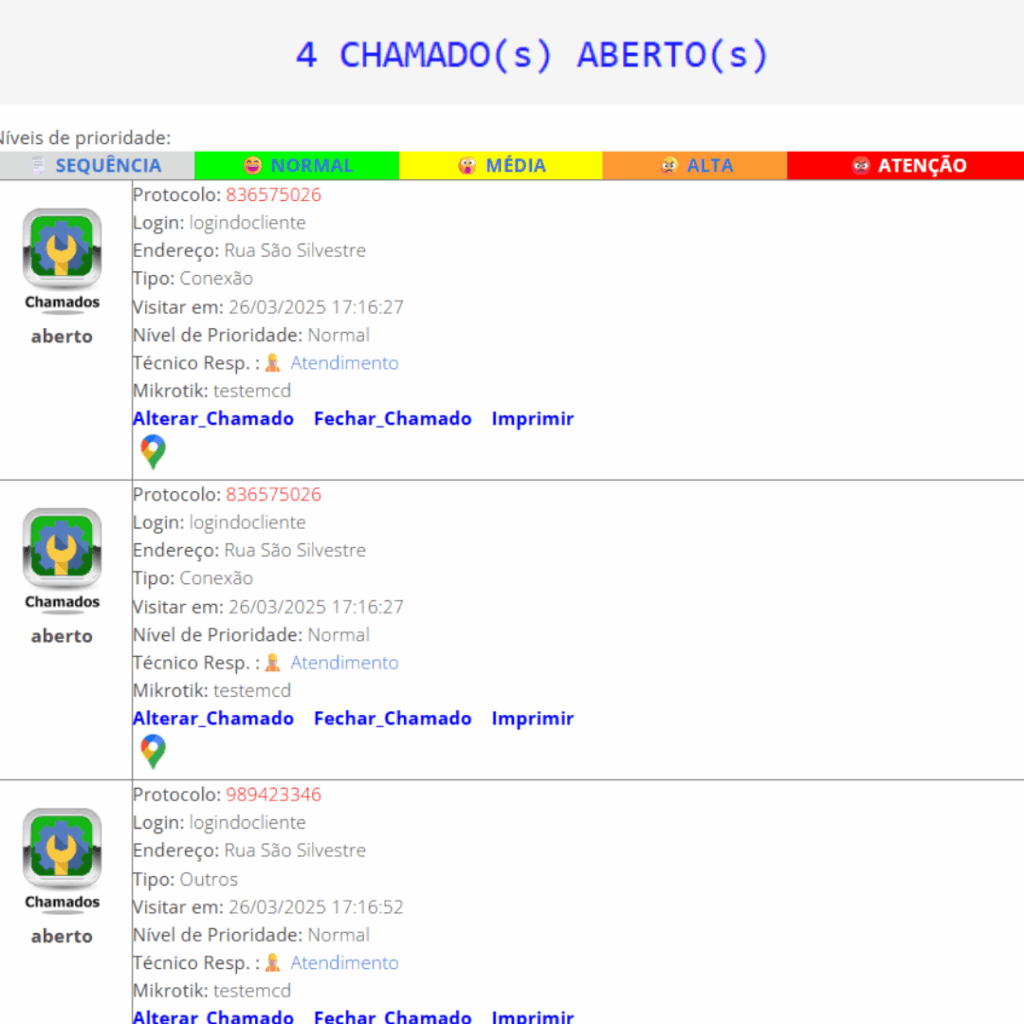The height and width of the screenshot is (1024, 1024).
Task: Click Imprimir in the second ticket
Action: (x=532, y=719)
